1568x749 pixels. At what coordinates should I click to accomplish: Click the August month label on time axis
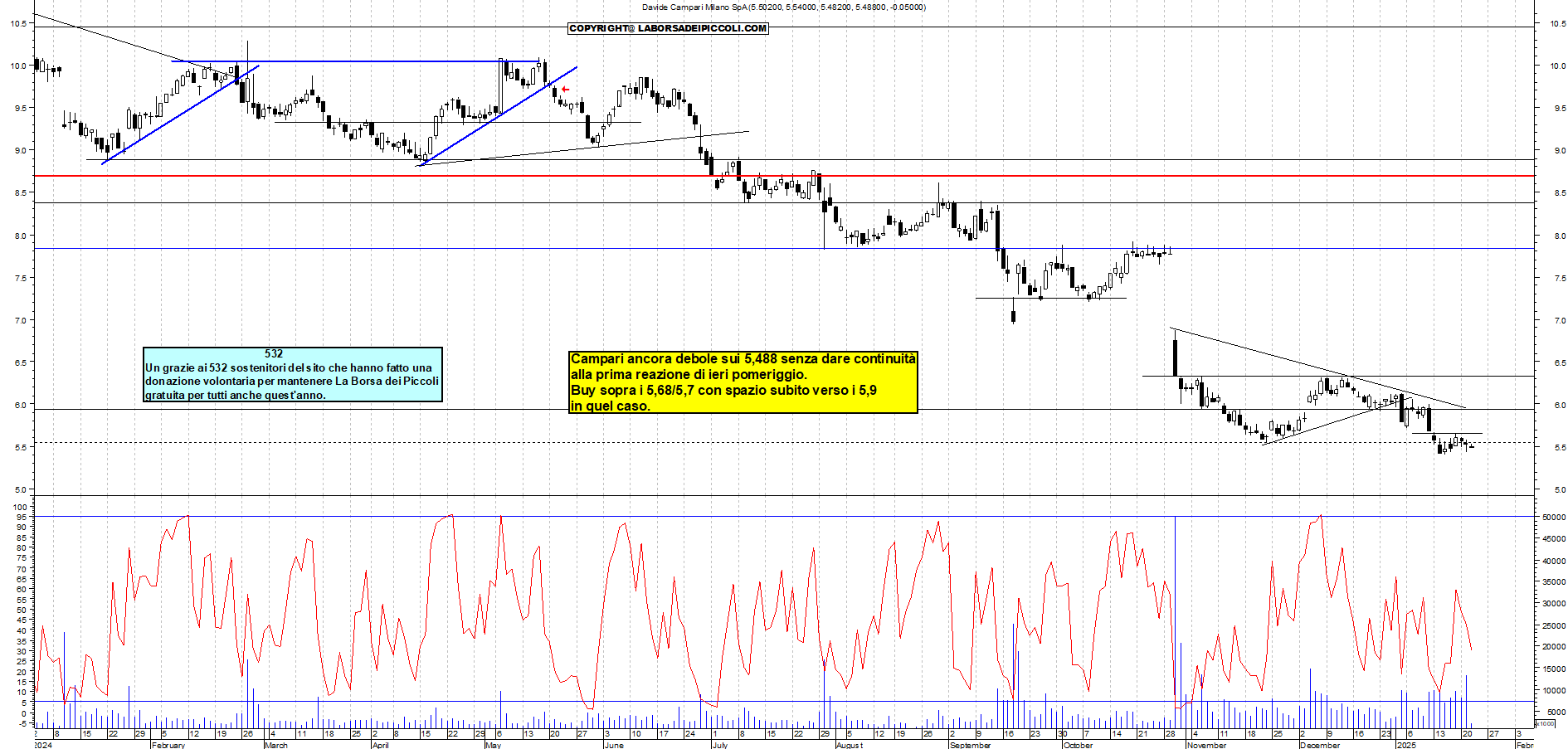coord(850,745)
